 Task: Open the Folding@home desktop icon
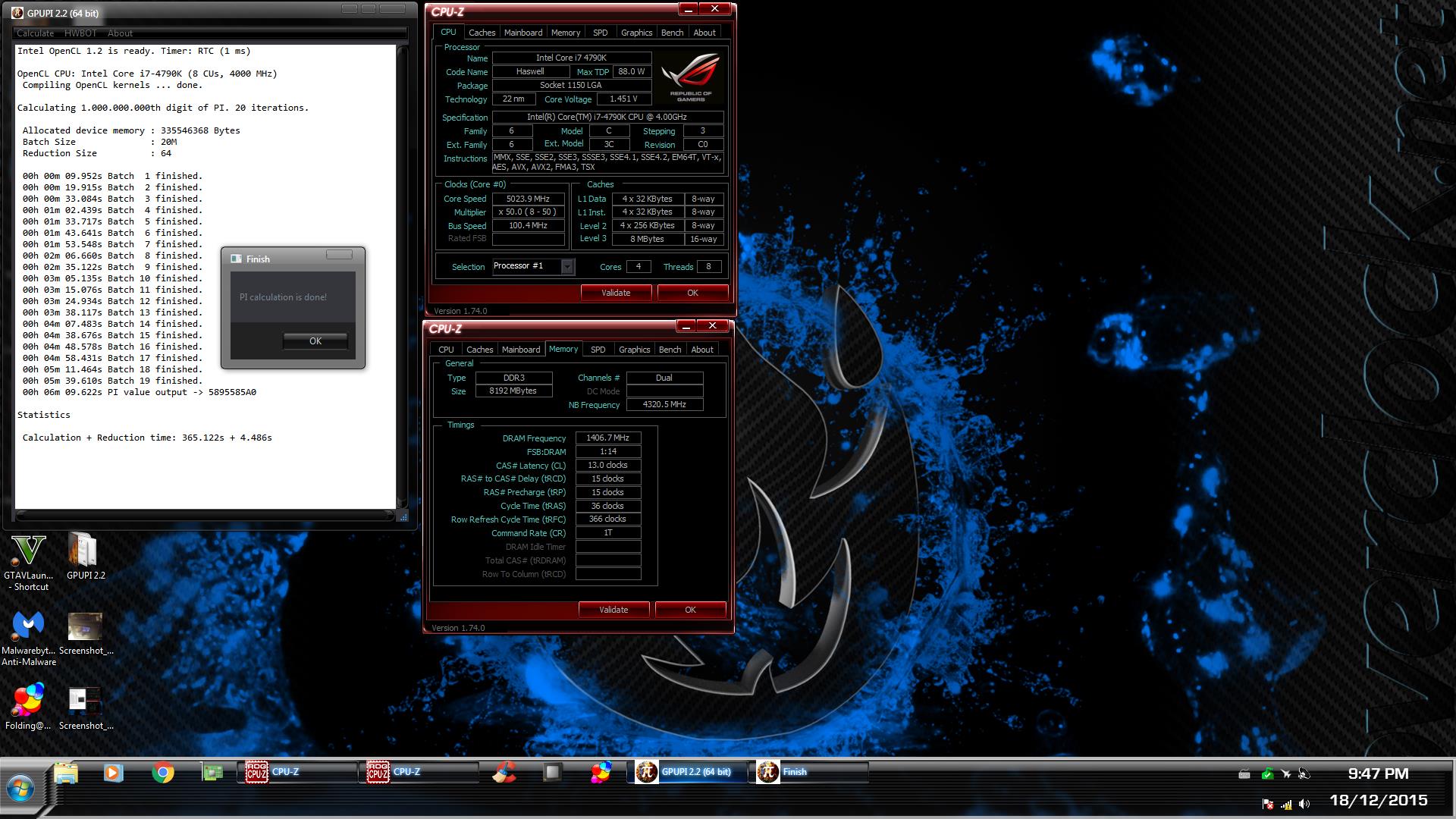point(28,707)
